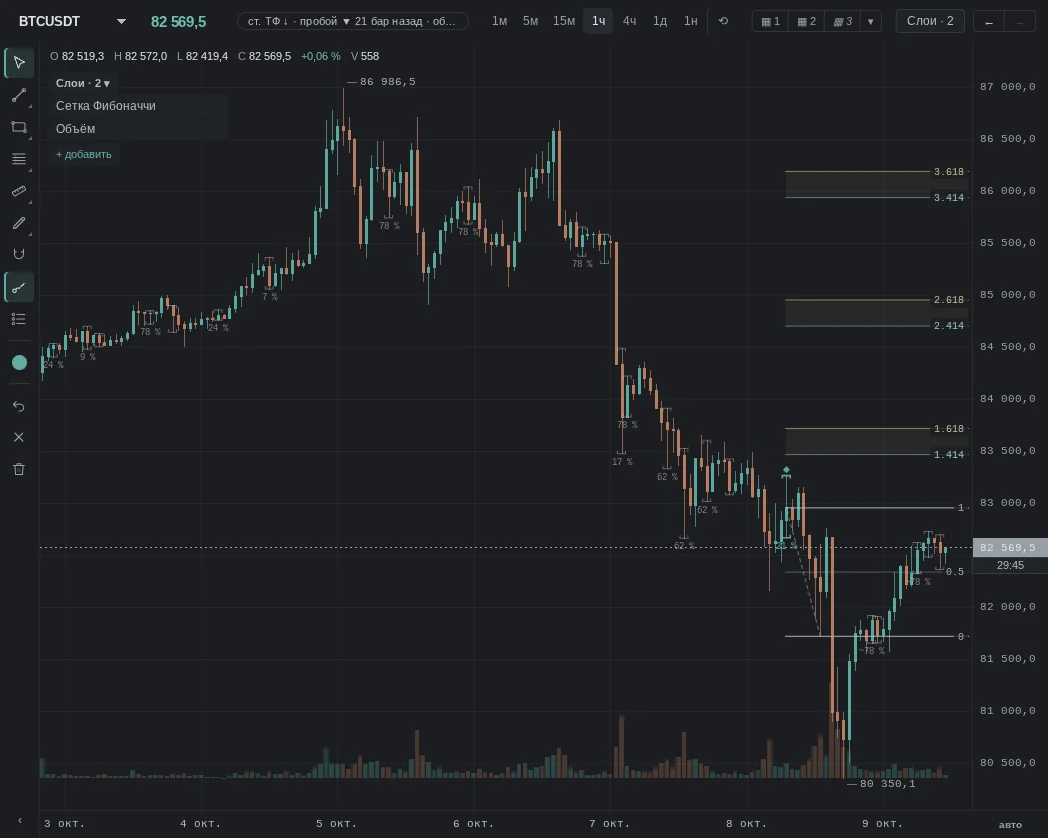Open the layout presets dropdown arrow
Viewport: 1048px width, 838px height.
[870, 21]
